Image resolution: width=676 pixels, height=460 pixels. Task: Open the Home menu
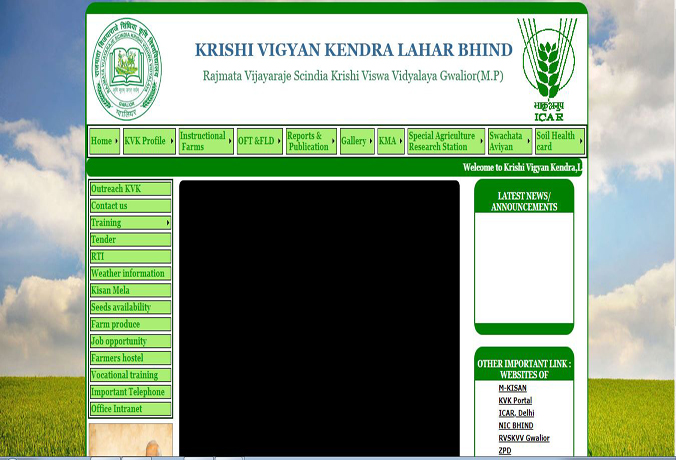point(104,141)
